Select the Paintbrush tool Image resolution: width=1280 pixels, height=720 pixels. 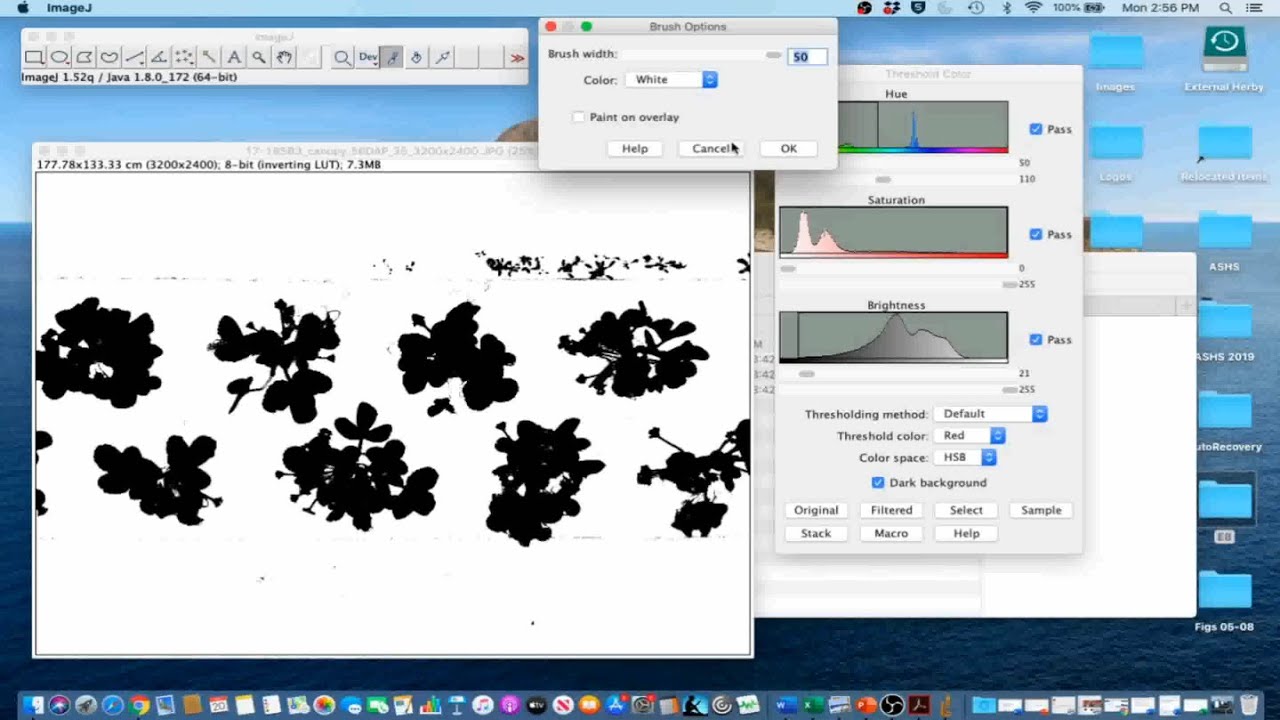tap(392, 57)
